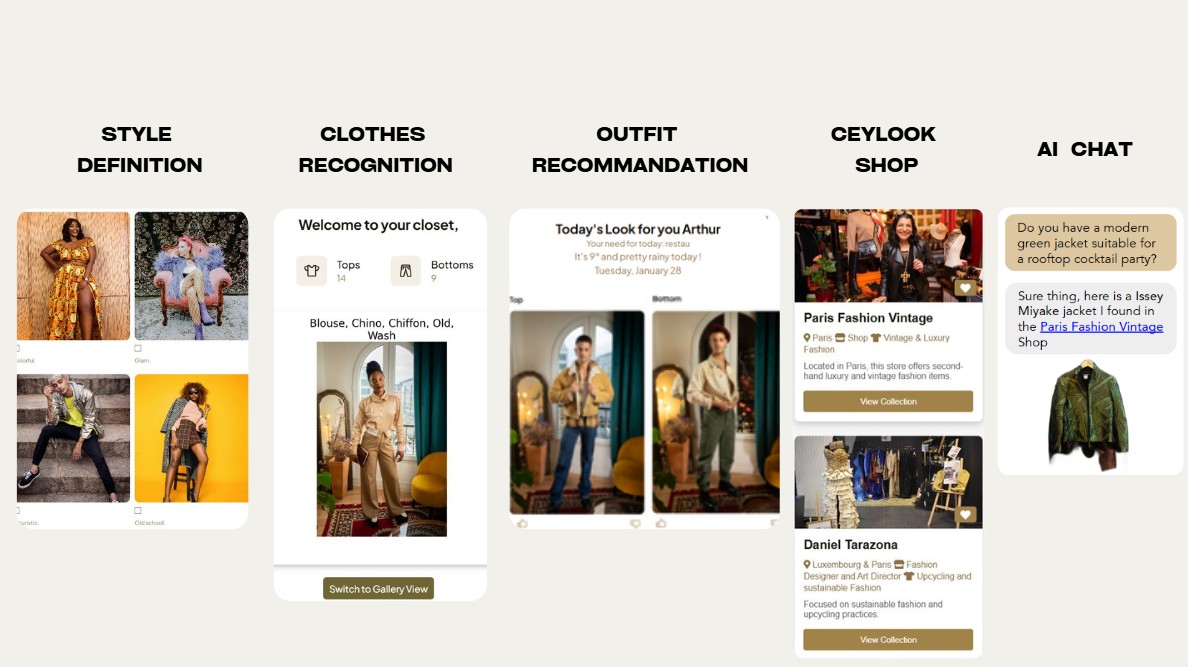
Task: Favorite Paris Fashion Vintage with the heart icon
Action: pos(964,288)
